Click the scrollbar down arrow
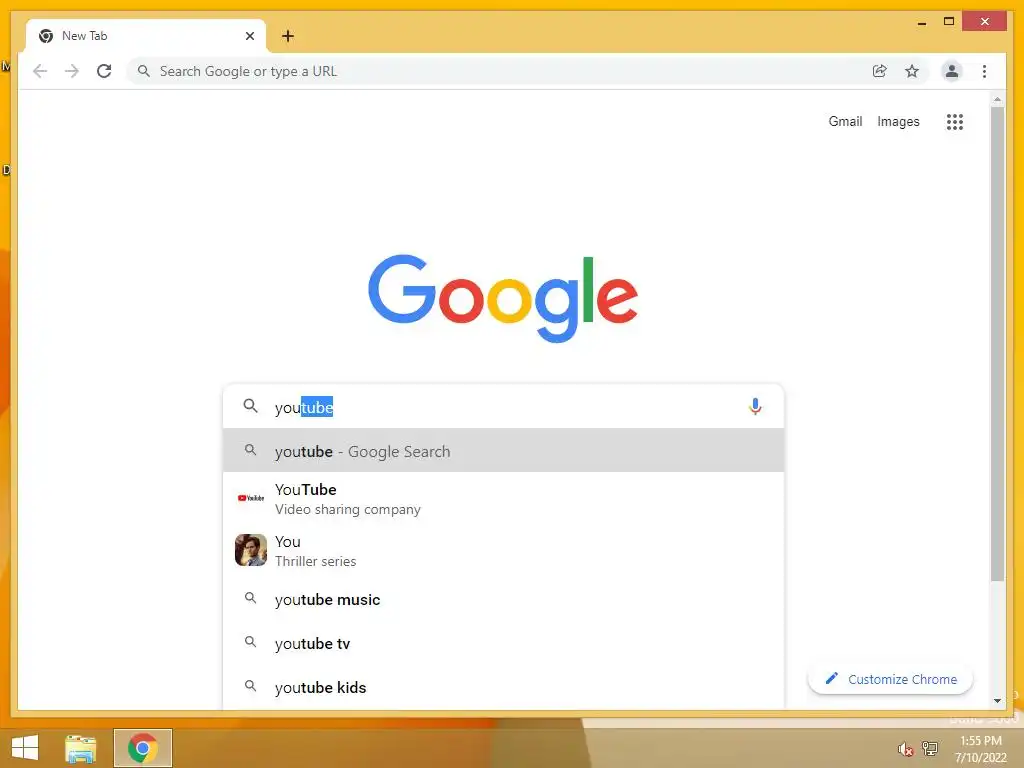The width and height of the screenshot is (1024, 768). point(997,701)
